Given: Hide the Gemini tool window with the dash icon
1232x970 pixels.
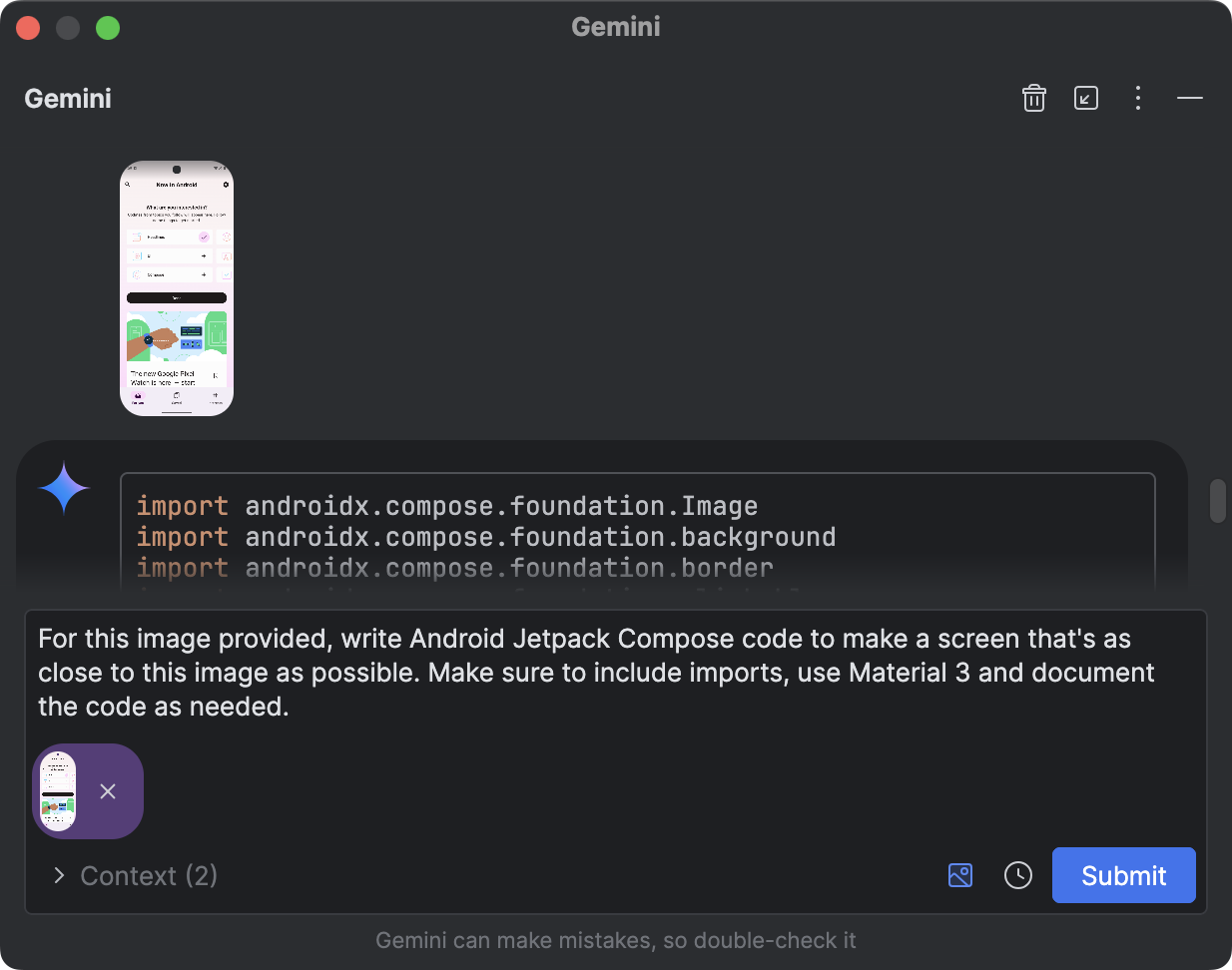Looking at the screenshot, I should tap(1189, 98).
